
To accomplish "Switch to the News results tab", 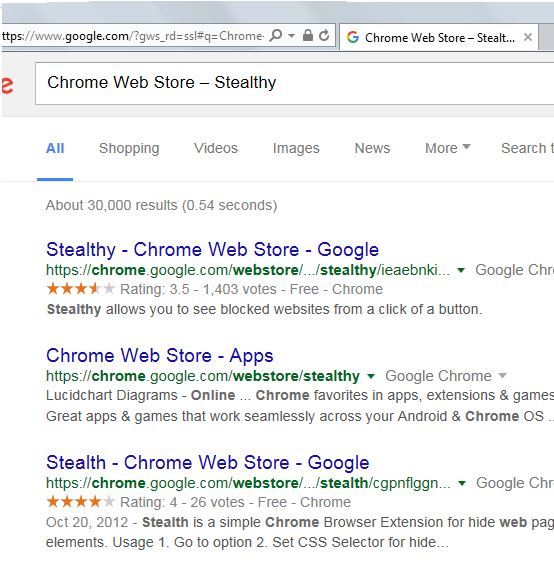I will pyautogui.click(x=372, y=148).
